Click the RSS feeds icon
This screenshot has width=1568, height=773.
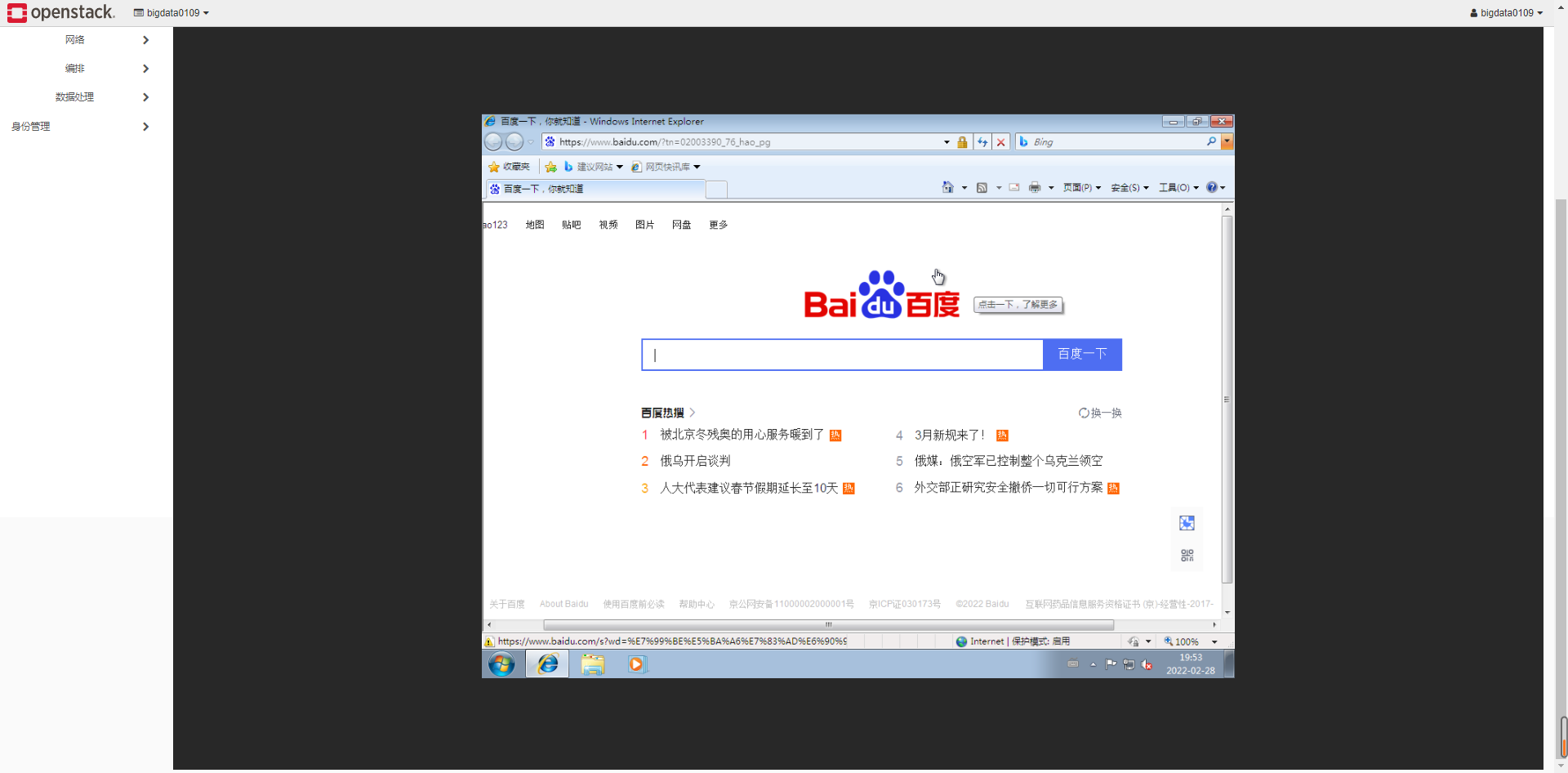pos(982,187)
